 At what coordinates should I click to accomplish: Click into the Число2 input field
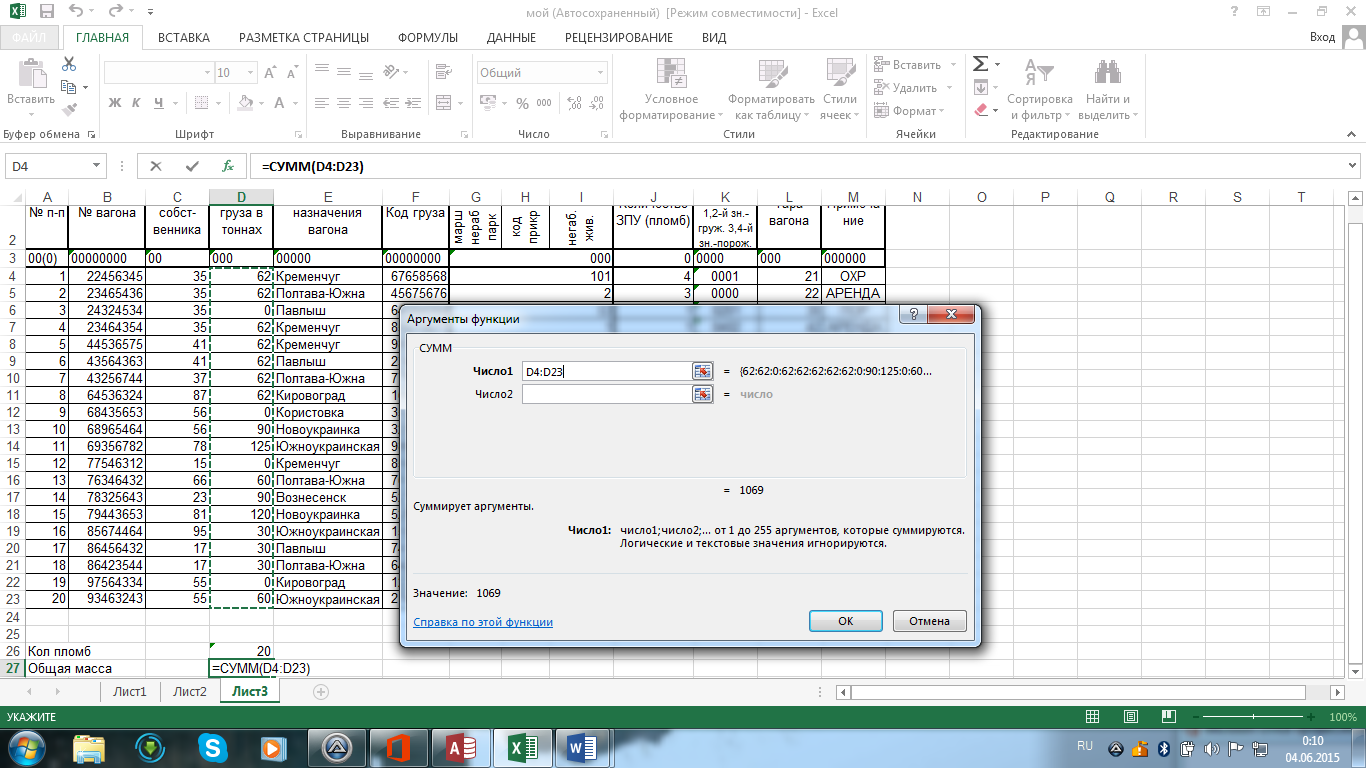point(606,394)
